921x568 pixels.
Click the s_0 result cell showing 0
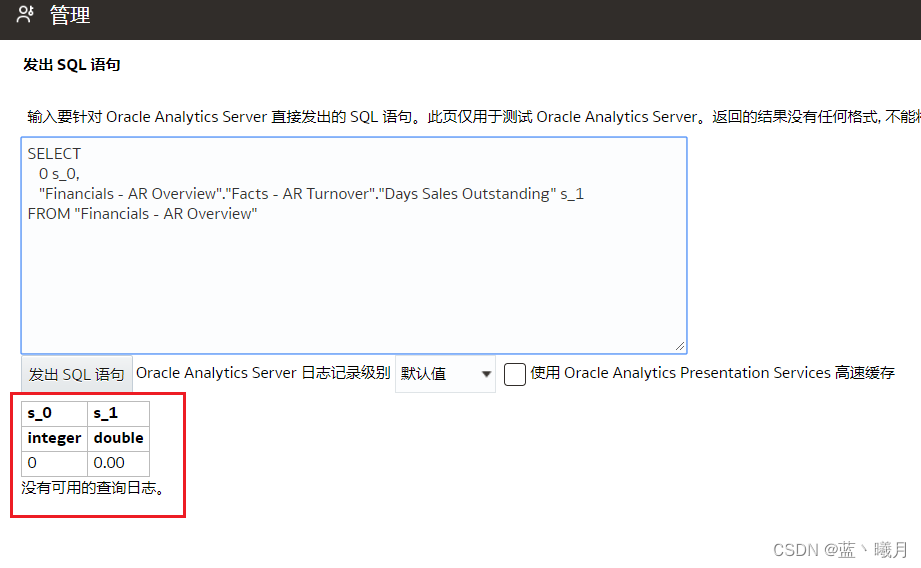point(55,463)
